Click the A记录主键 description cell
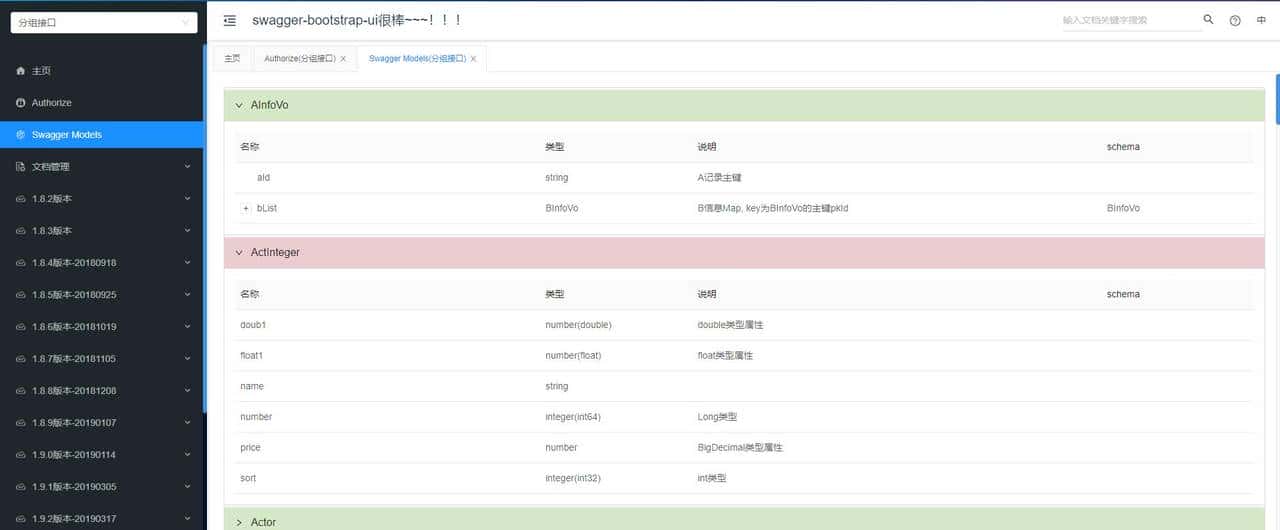 coord(720,178)
